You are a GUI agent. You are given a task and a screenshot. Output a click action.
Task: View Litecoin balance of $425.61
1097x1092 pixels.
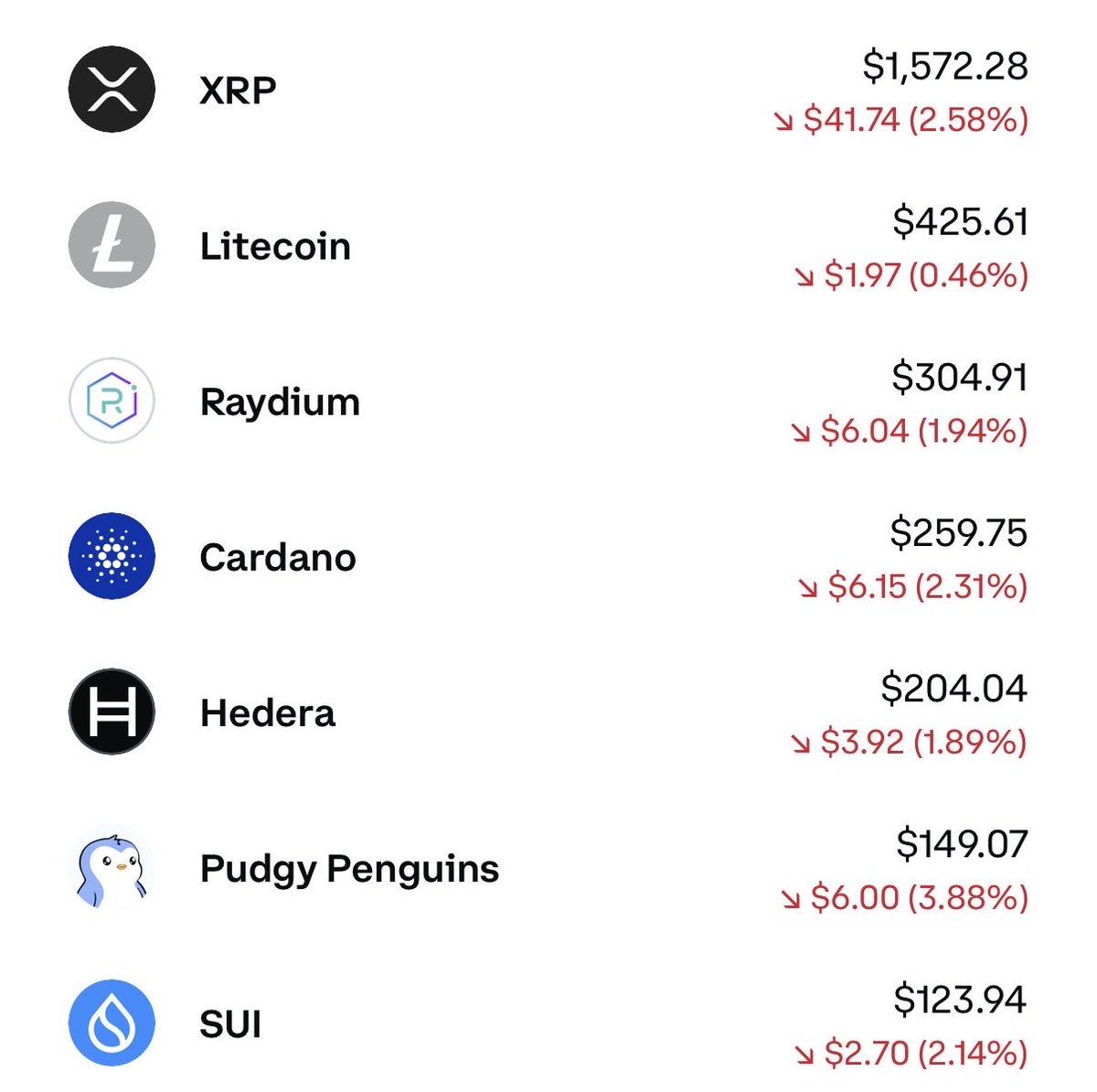(961, 221)
